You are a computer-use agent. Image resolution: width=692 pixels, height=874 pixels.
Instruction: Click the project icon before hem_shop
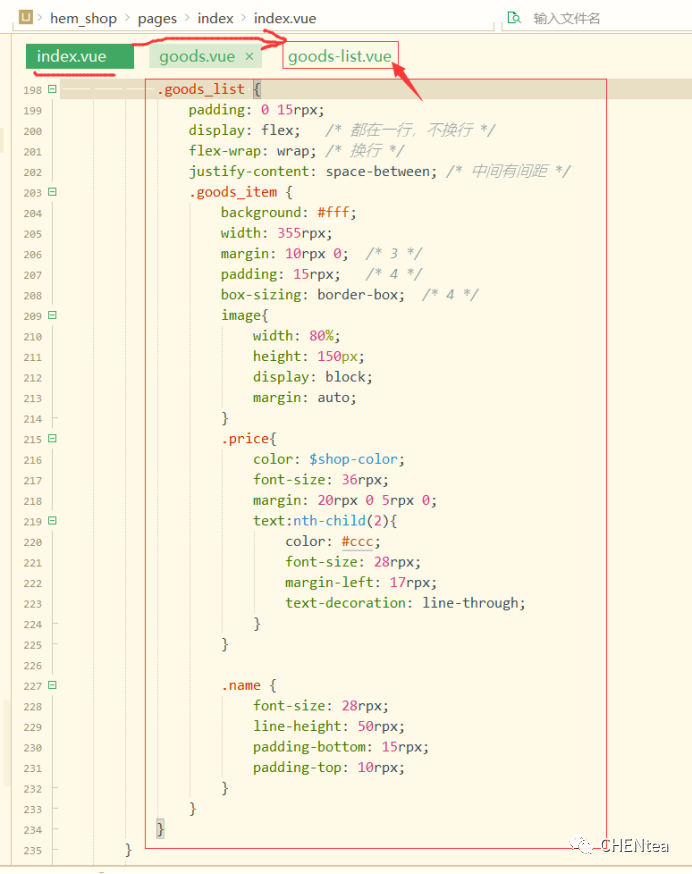click(26, 18)
